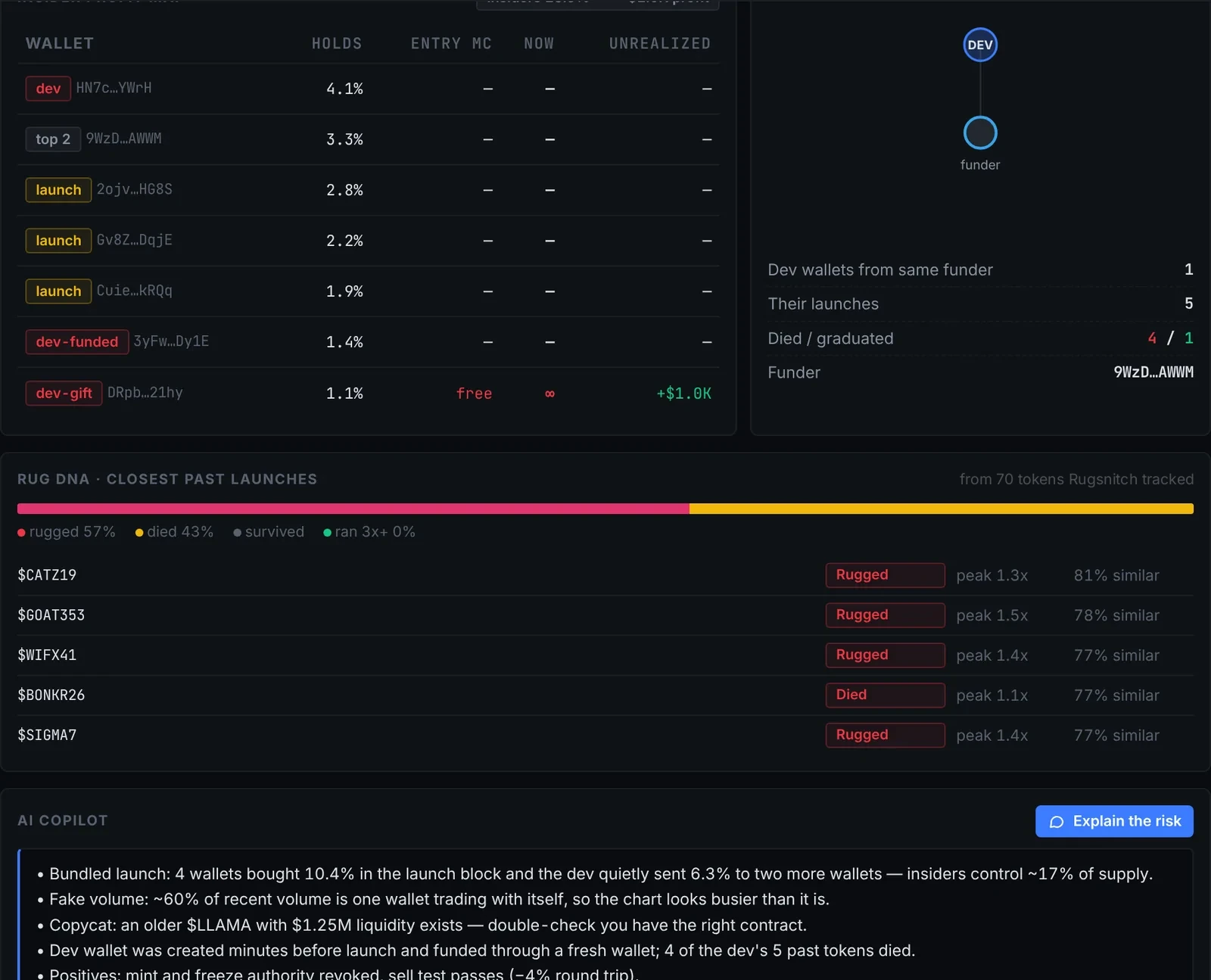Click the 4.1% holds value
The height and width of the screenshot is (980, 1211).
(x=344, y=89)
